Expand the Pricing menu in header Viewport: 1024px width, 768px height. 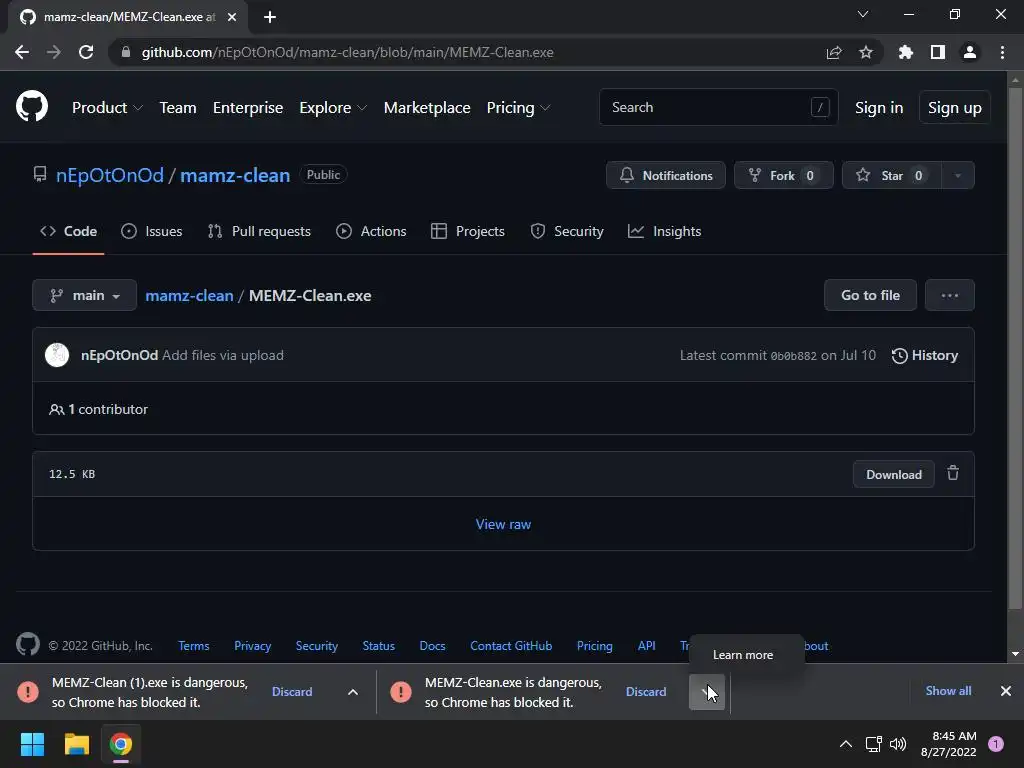point(519,108)
